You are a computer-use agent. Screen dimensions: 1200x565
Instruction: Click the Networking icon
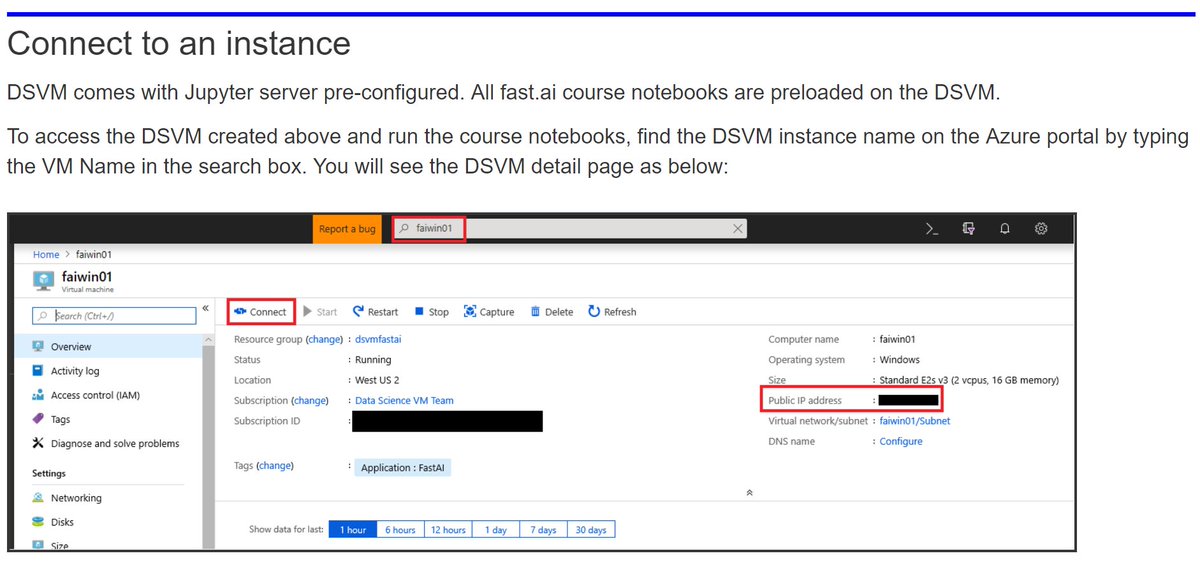(x=38, y=498)
